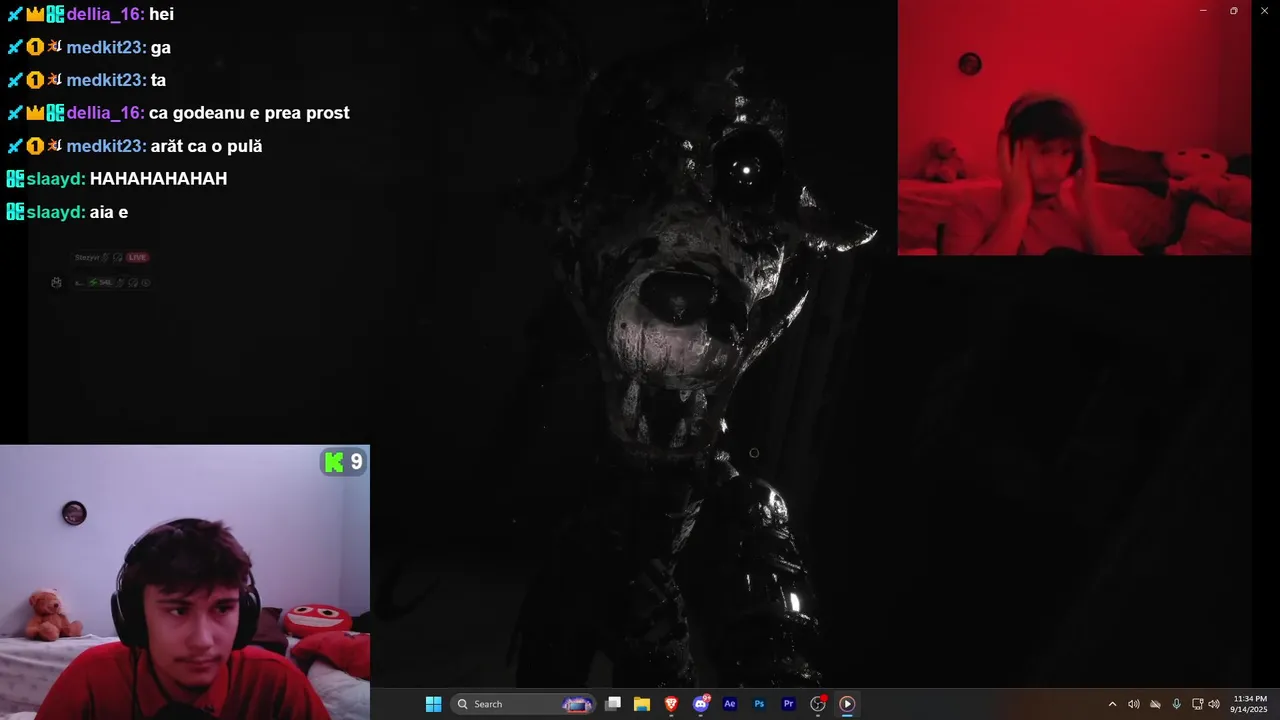Click the microphone tray icon
The height and width of the screenshot is (720, 1280).
(x=1176, y=704)
